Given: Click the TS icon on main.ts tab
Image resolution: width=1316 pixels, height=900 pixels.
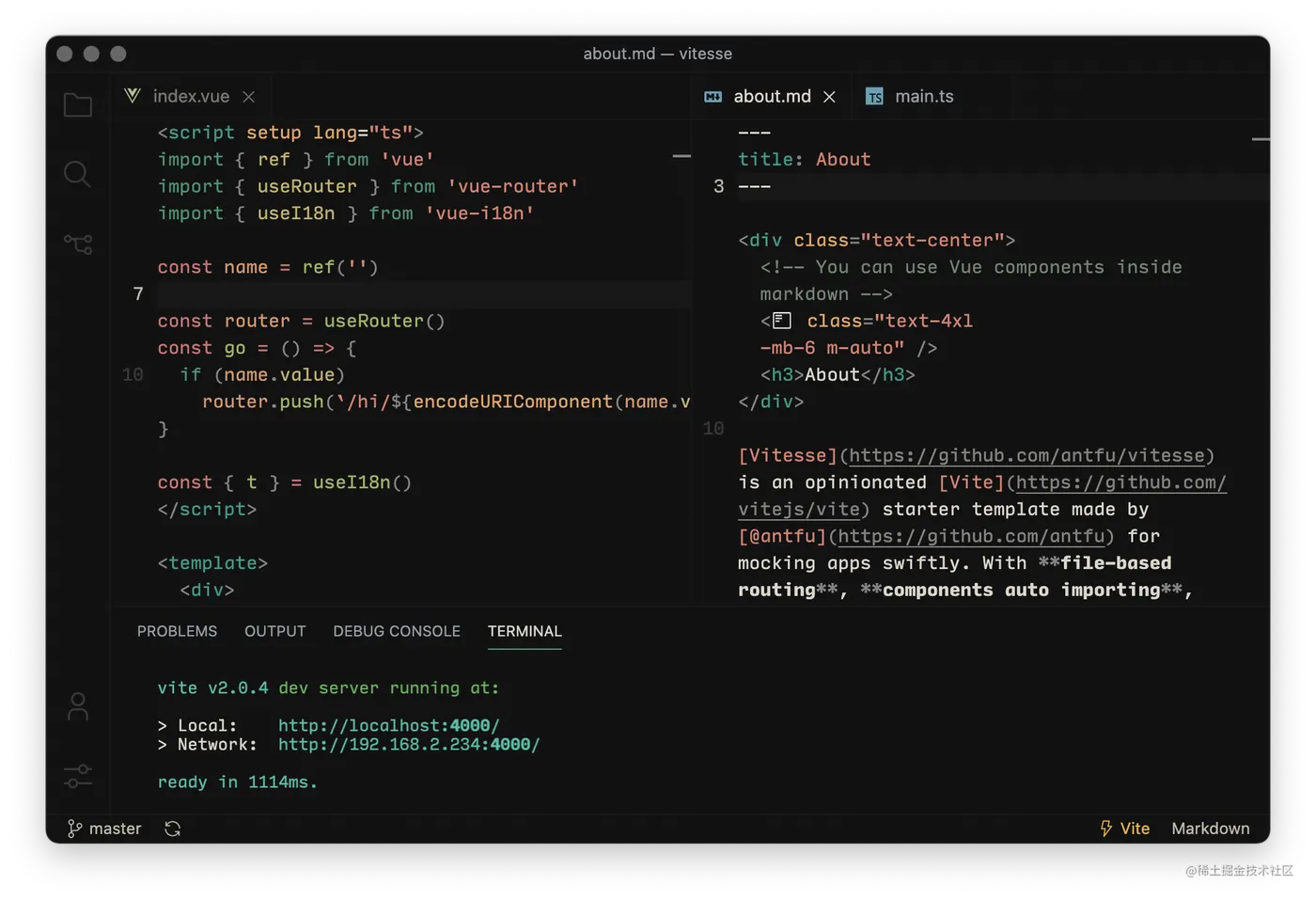Looking at the screenshot, I should pos(875,97).
